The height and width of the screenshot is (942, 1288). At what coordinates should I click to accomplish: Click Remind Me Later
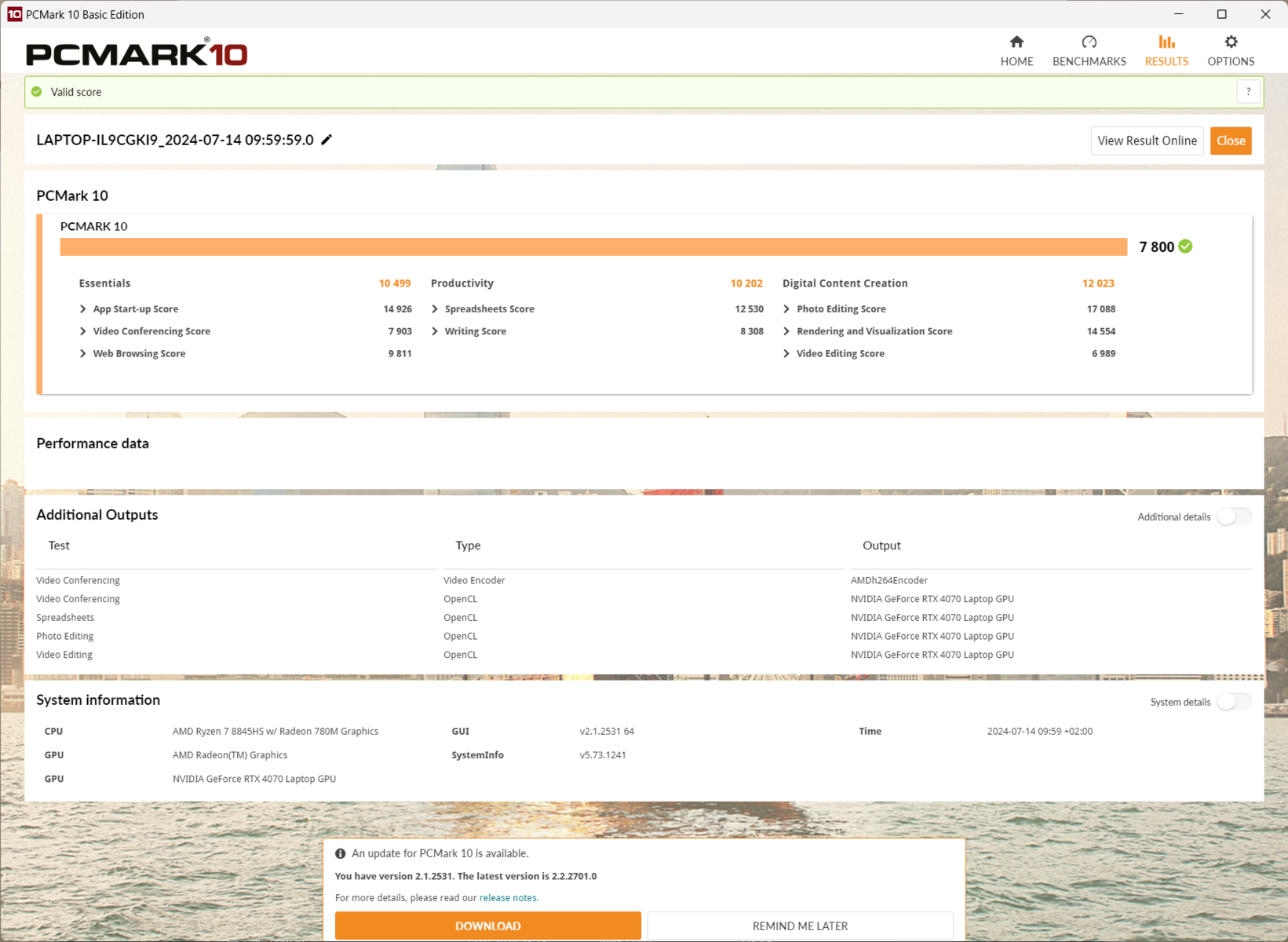click(x=800, y=926)
